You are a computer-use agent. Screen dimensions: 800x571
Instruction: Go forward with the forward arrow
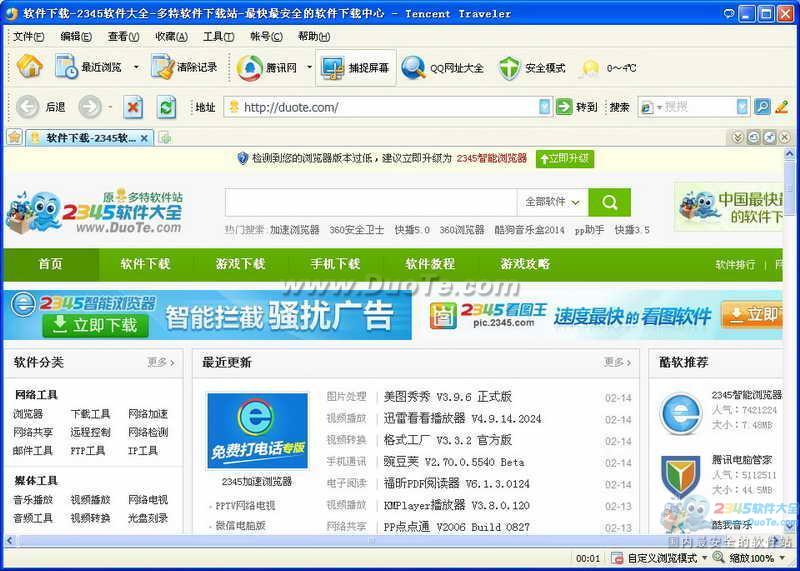pyautogui.click(x=90, y=107)
